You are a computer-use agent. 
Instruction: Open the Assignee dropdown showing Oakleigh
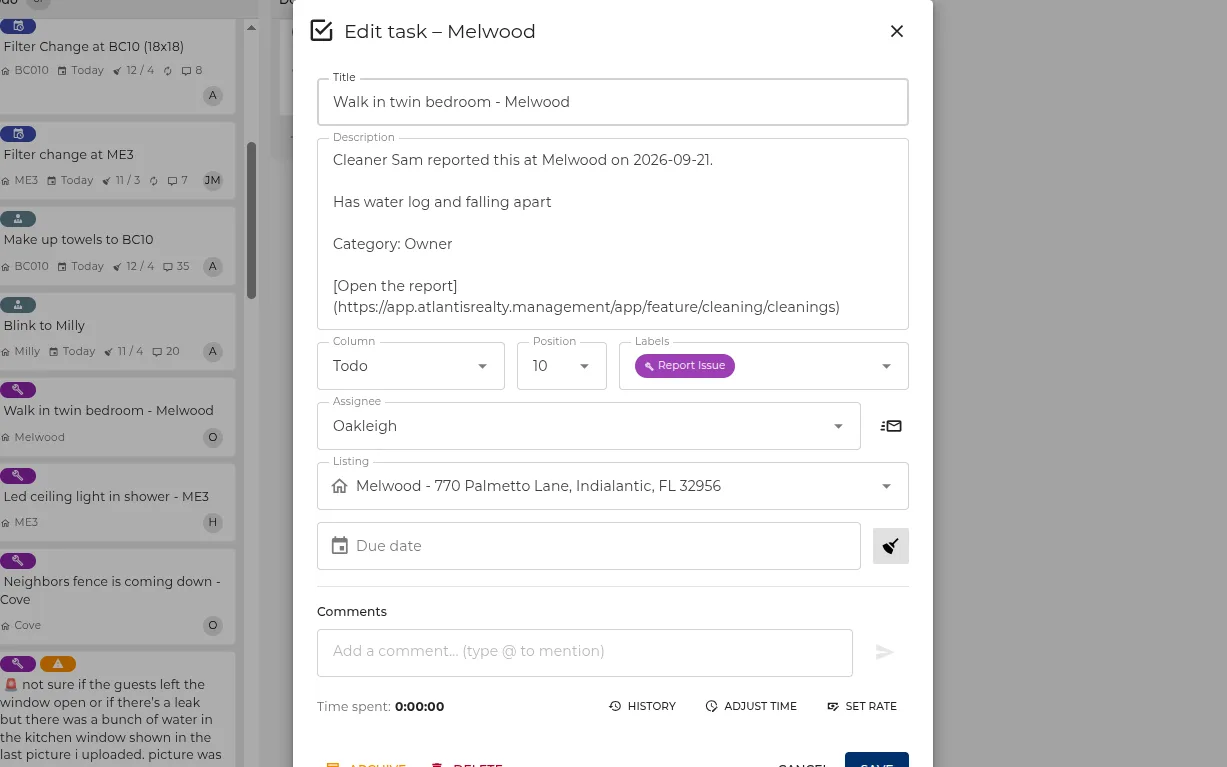point(589,426)
